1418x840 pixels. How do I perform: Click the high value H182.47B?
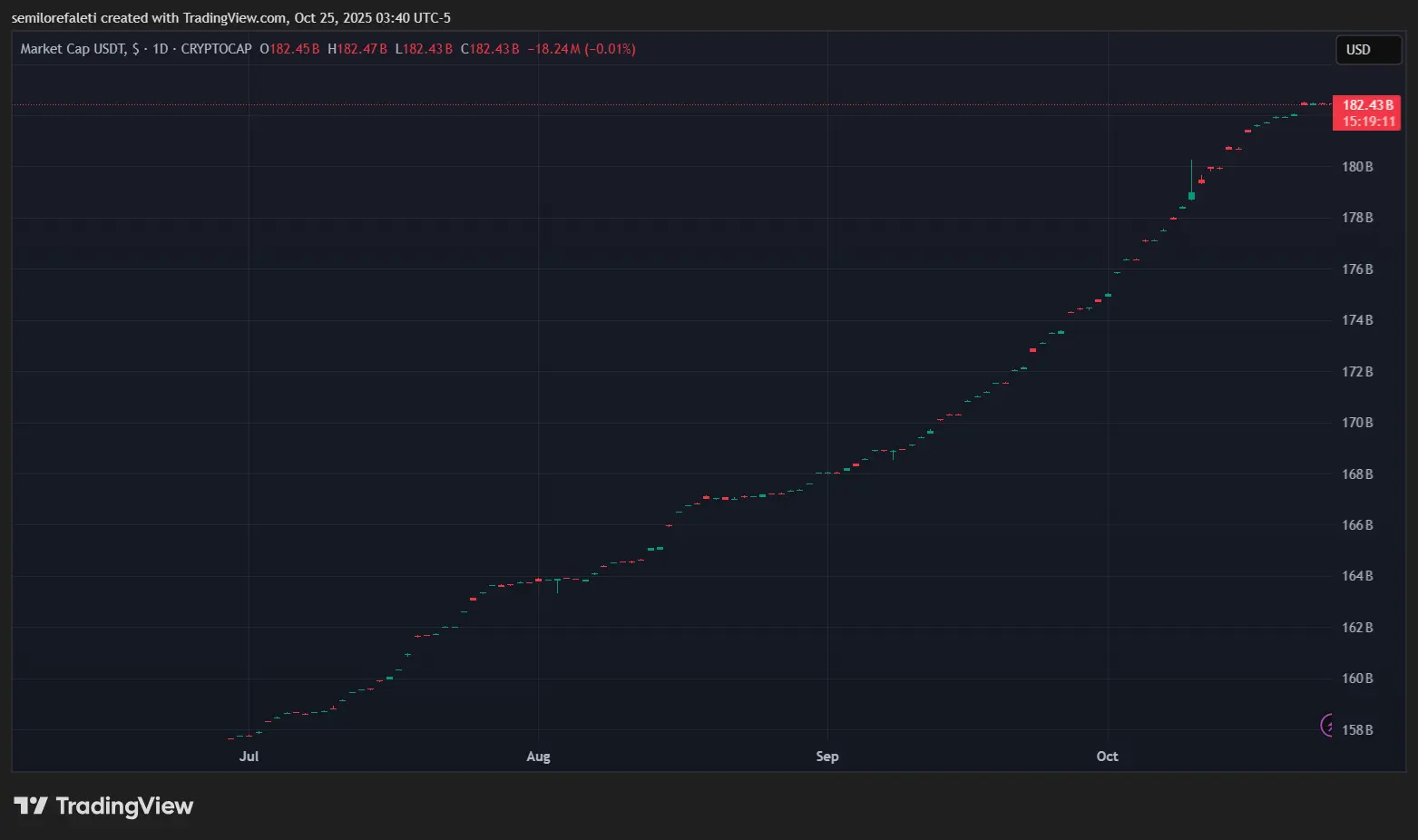[357, 49]
